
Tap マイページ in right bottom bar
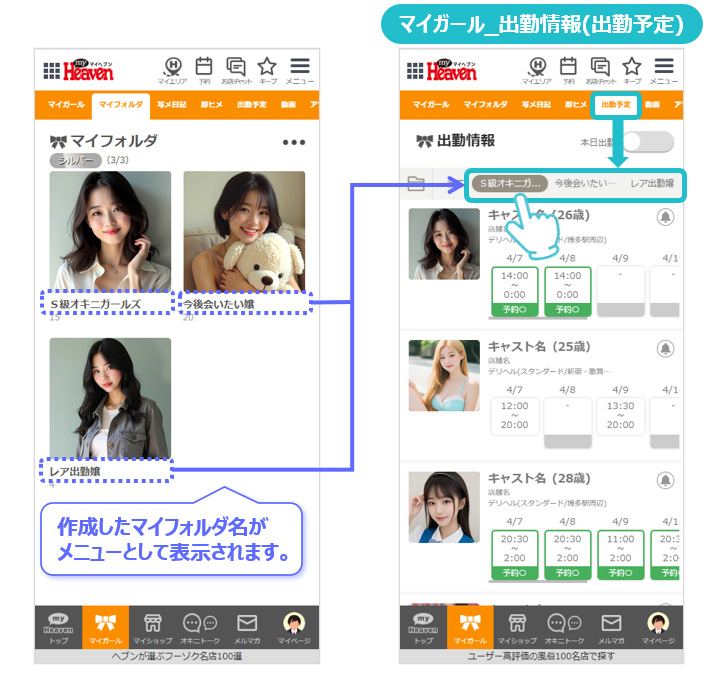tap(658, 627)
